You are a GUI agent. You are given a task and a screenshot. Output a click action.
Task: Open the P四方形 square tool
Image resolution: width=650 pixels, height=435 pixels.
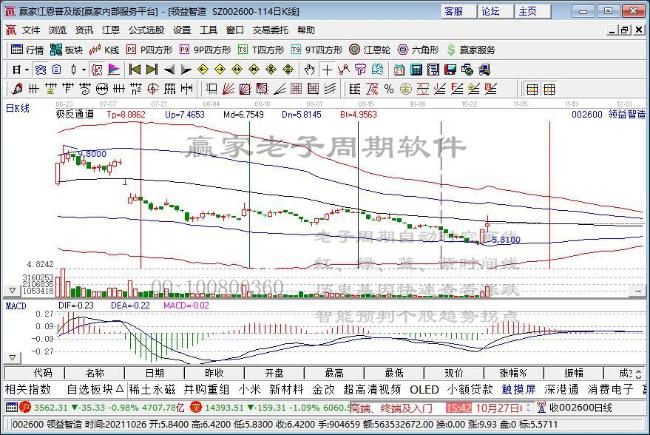(149, 50)
